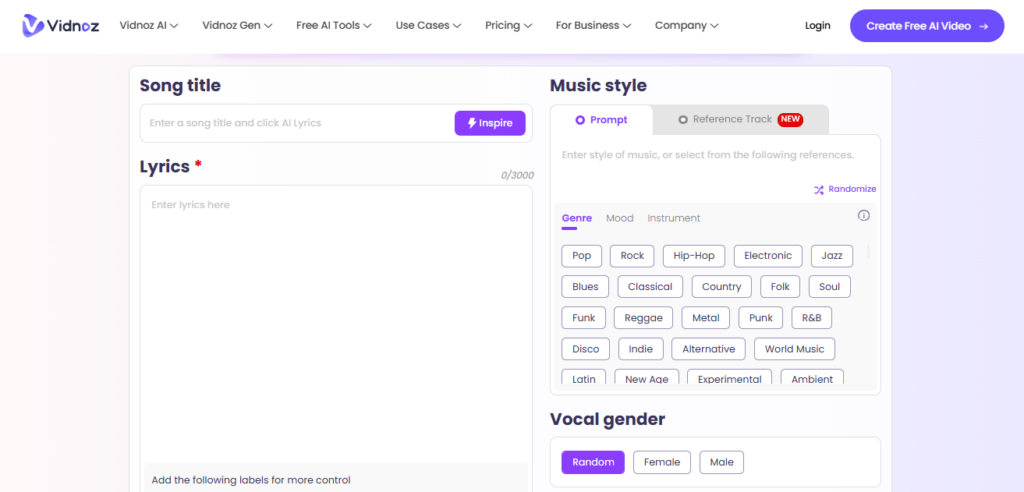Open the Vidnoz AI dropdown menu

coord(149,25)
